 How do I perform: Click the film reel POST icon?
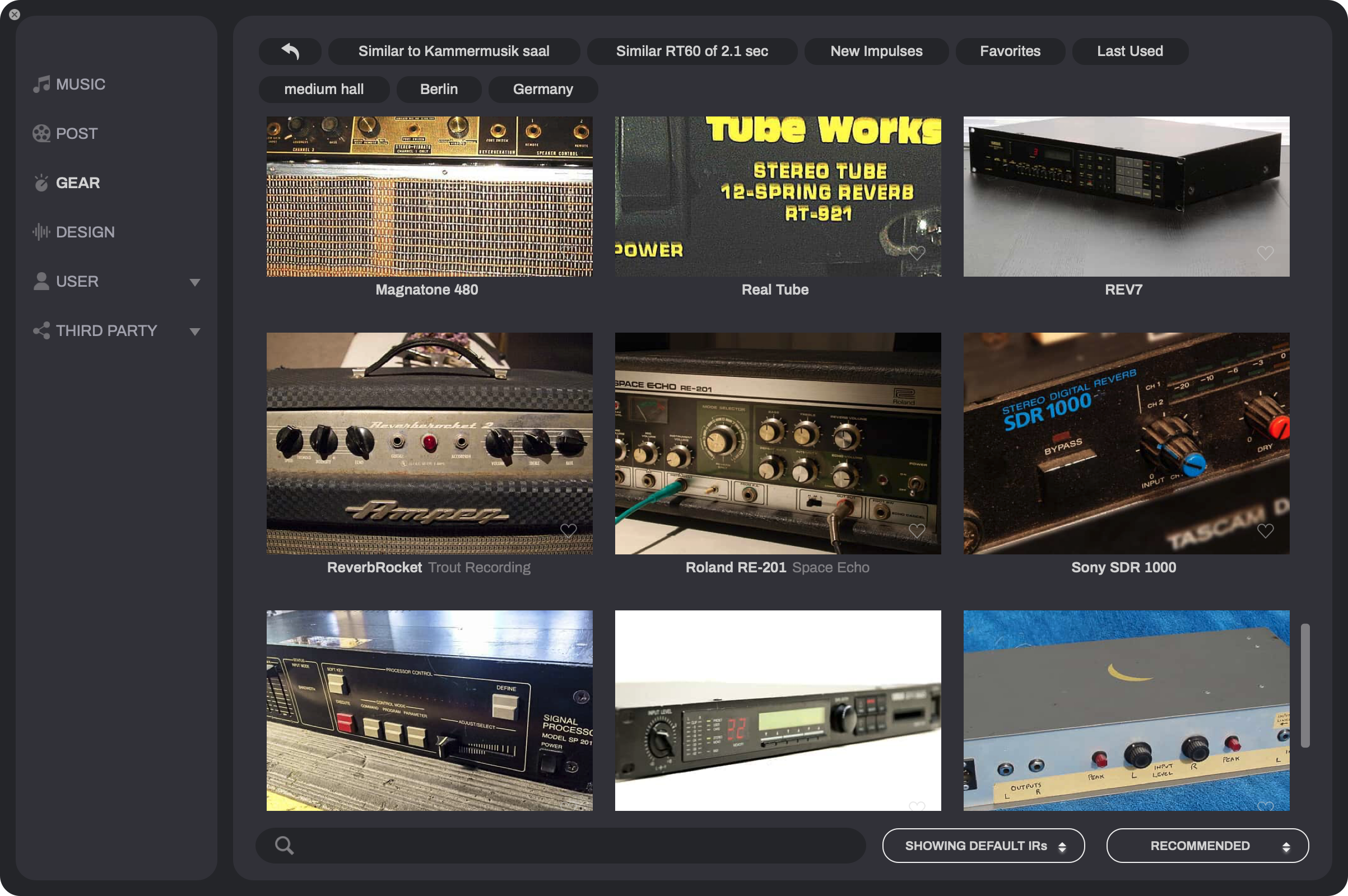(41, 133)
